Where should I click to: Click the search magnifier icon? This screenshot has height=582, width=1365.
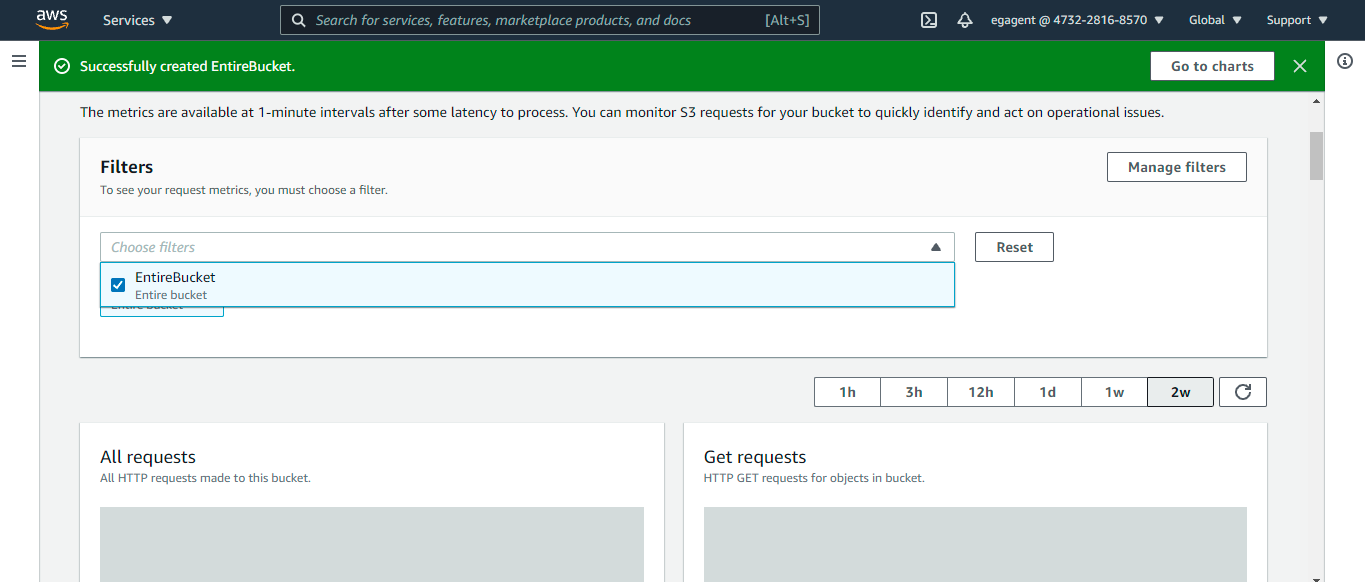[x=299, y=20]
